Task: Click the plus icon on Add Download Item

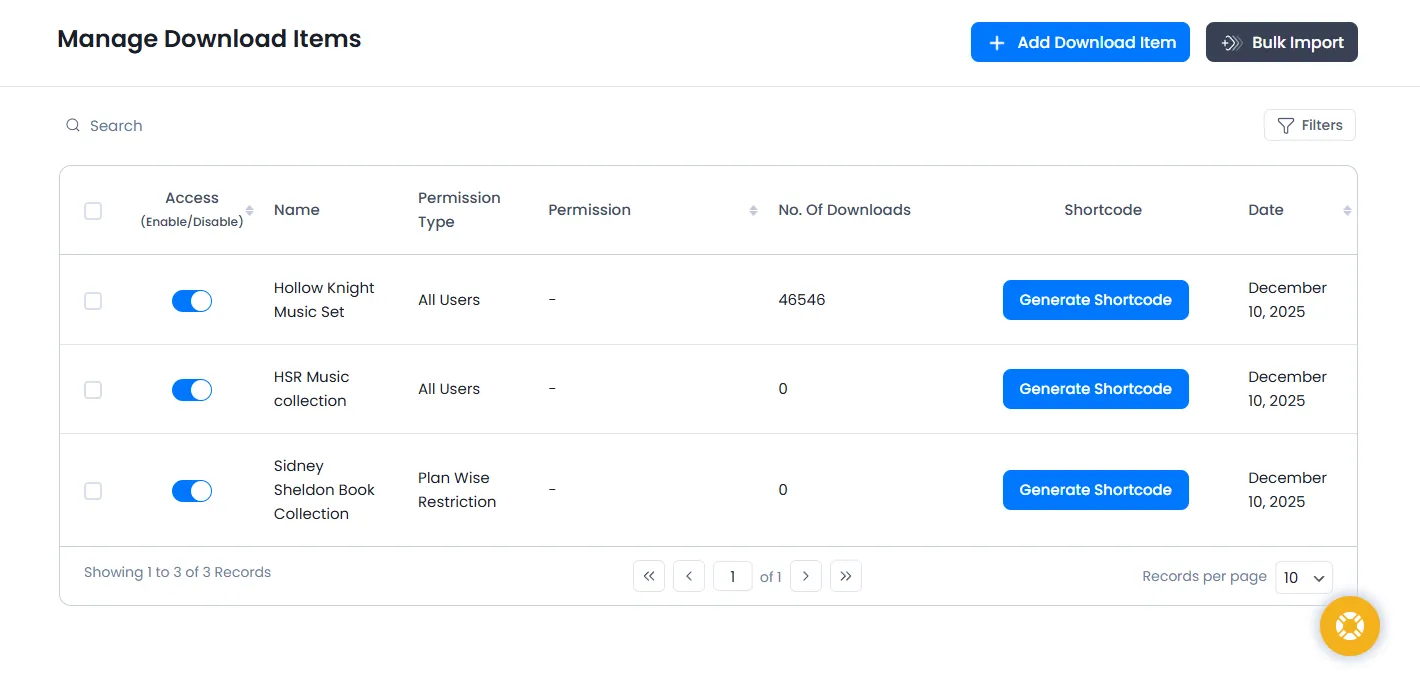Action: (x=996, y=42)
